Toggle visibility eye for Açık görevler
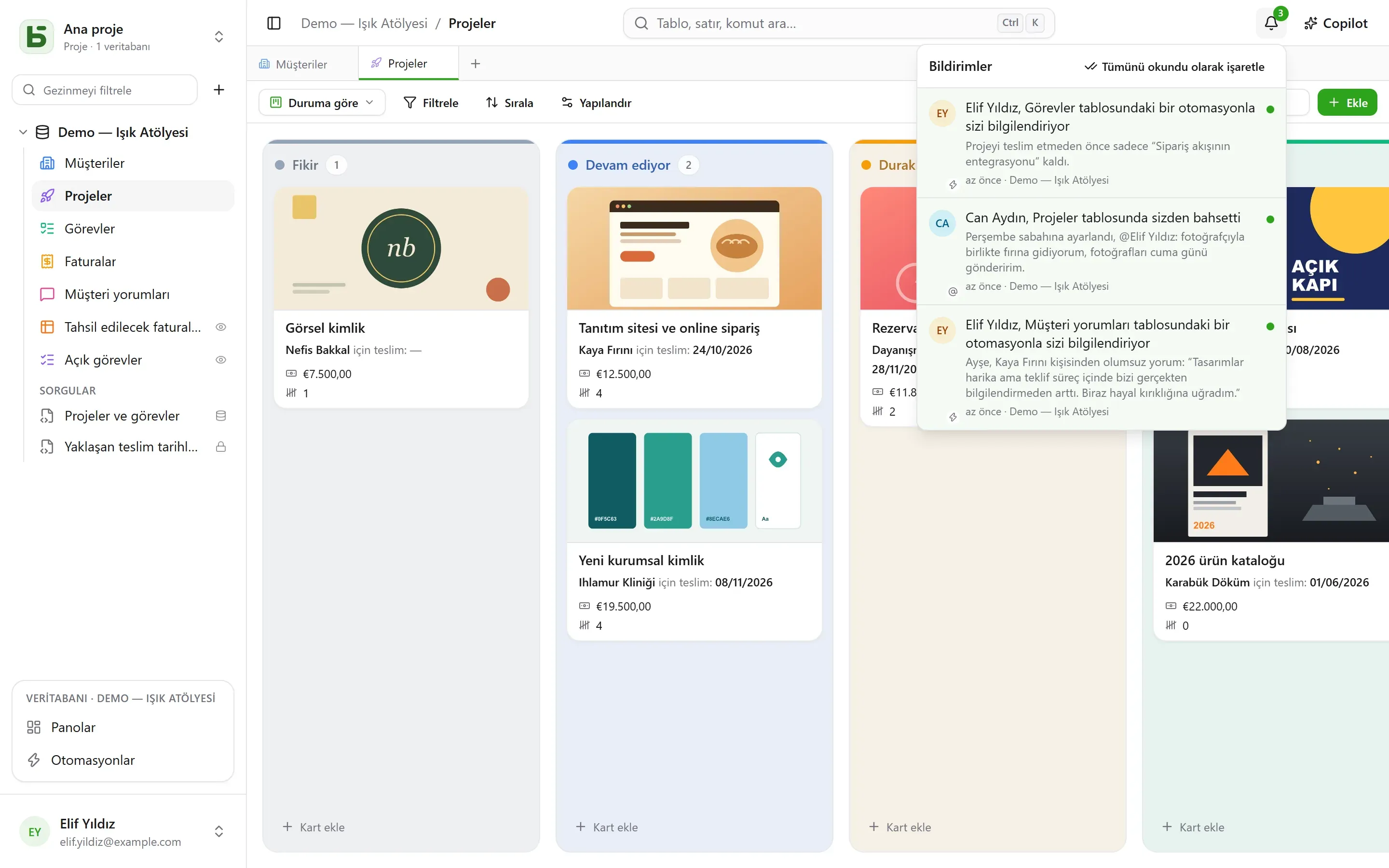Image resolution: width=1389 pixels, height=868 pixels. coord(220,359)
